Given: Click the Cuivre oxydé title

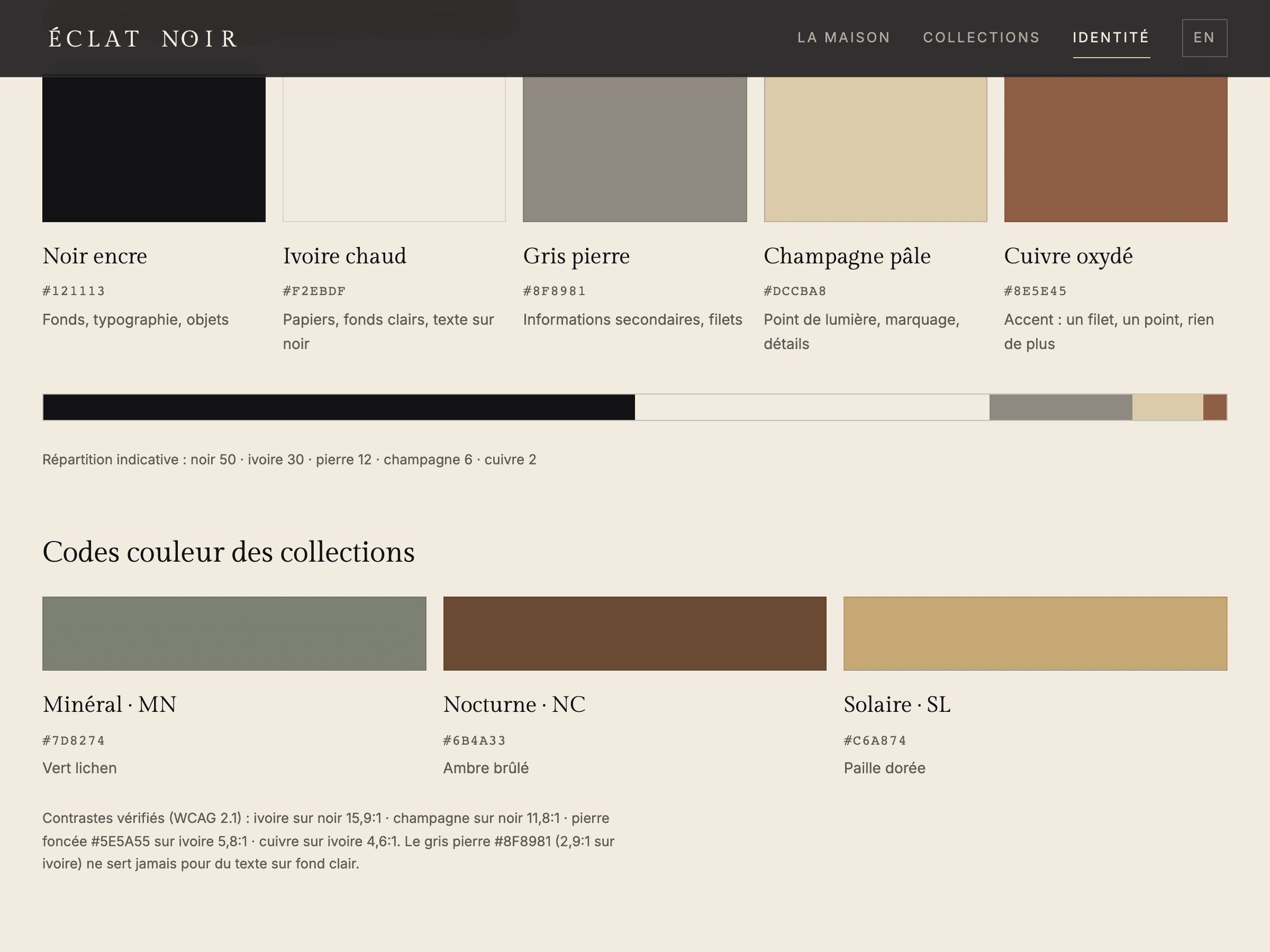Looking at the screenshot, I should (1068, 256).
